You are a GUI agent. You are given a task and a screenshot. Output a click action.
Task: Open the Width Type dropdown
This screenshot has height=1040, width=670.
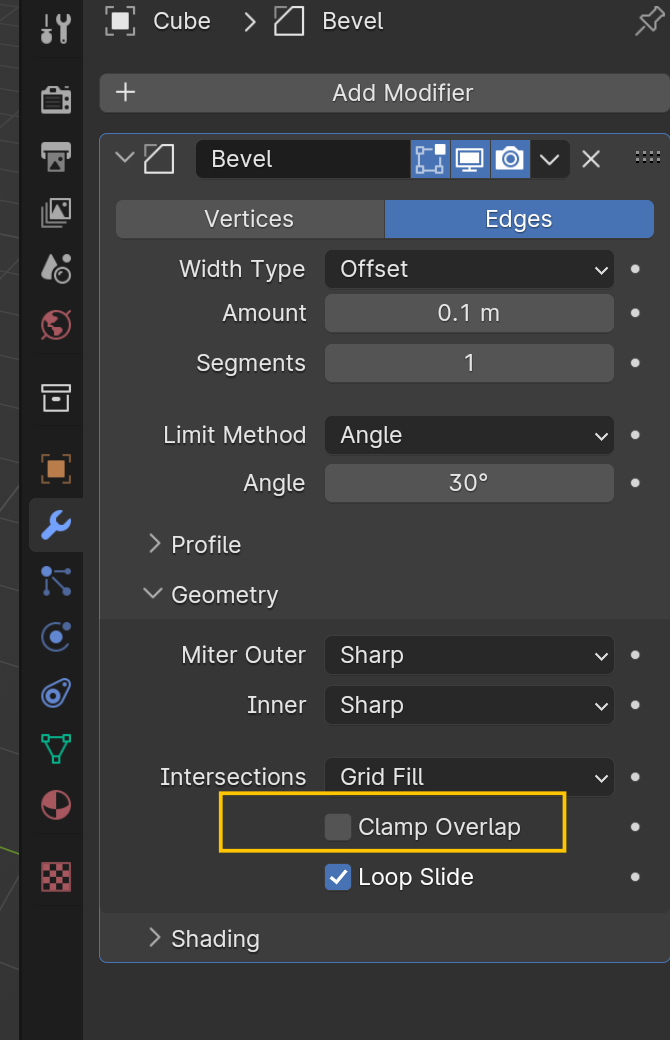[x=469, y=269]
